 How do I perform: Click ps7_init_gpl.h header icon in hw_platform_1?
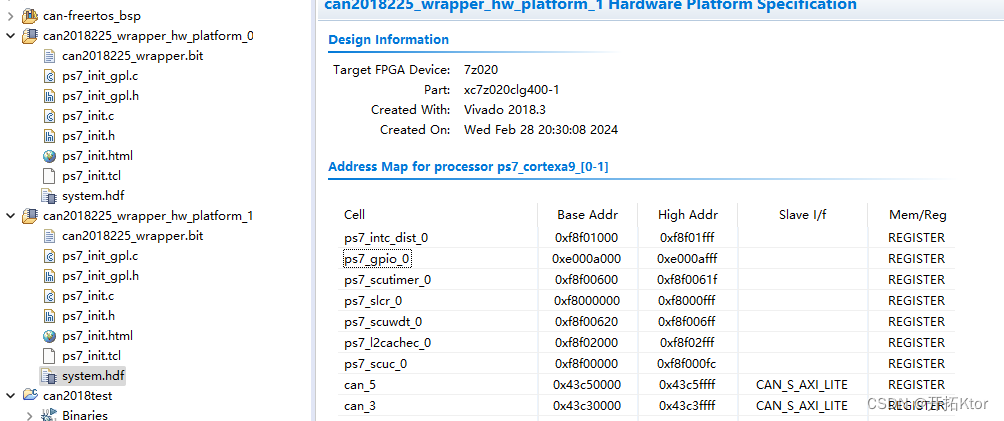tap(49, 276)
